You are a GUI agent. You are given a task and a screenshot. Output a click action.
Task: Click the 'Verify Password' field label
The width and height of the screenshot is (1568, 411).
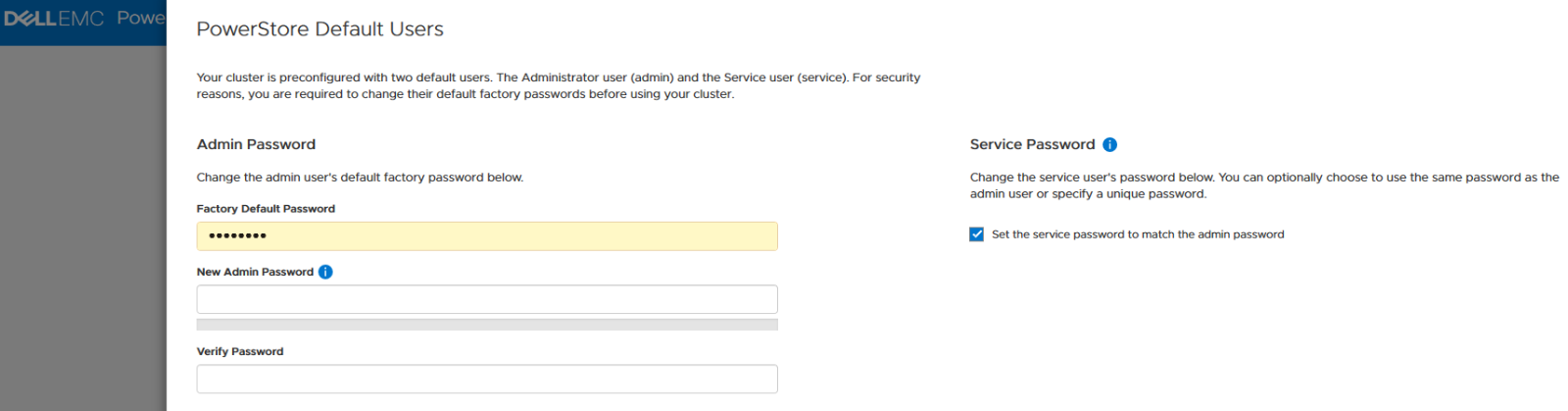click(x=240, y=351)
